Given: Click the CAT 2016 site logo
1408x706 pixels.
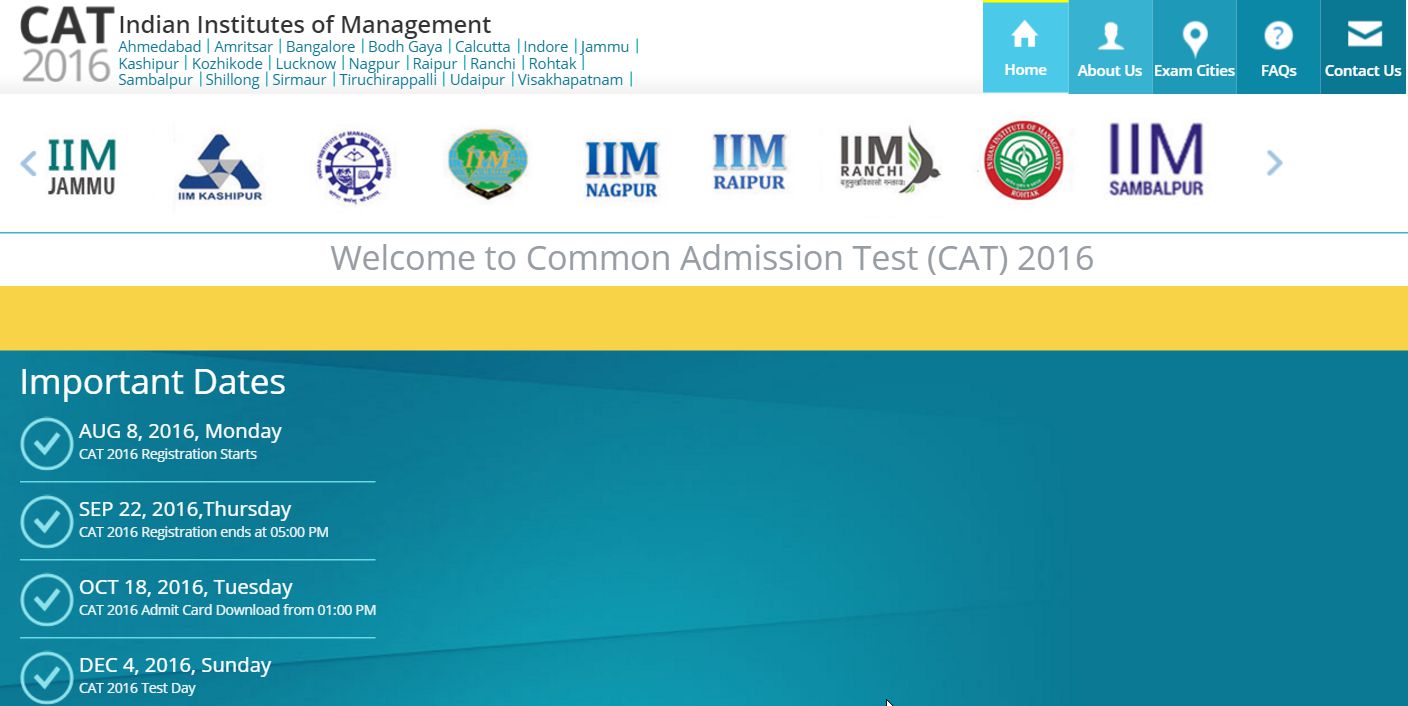Looking at the screenshot, I should (x=66, y=44).
